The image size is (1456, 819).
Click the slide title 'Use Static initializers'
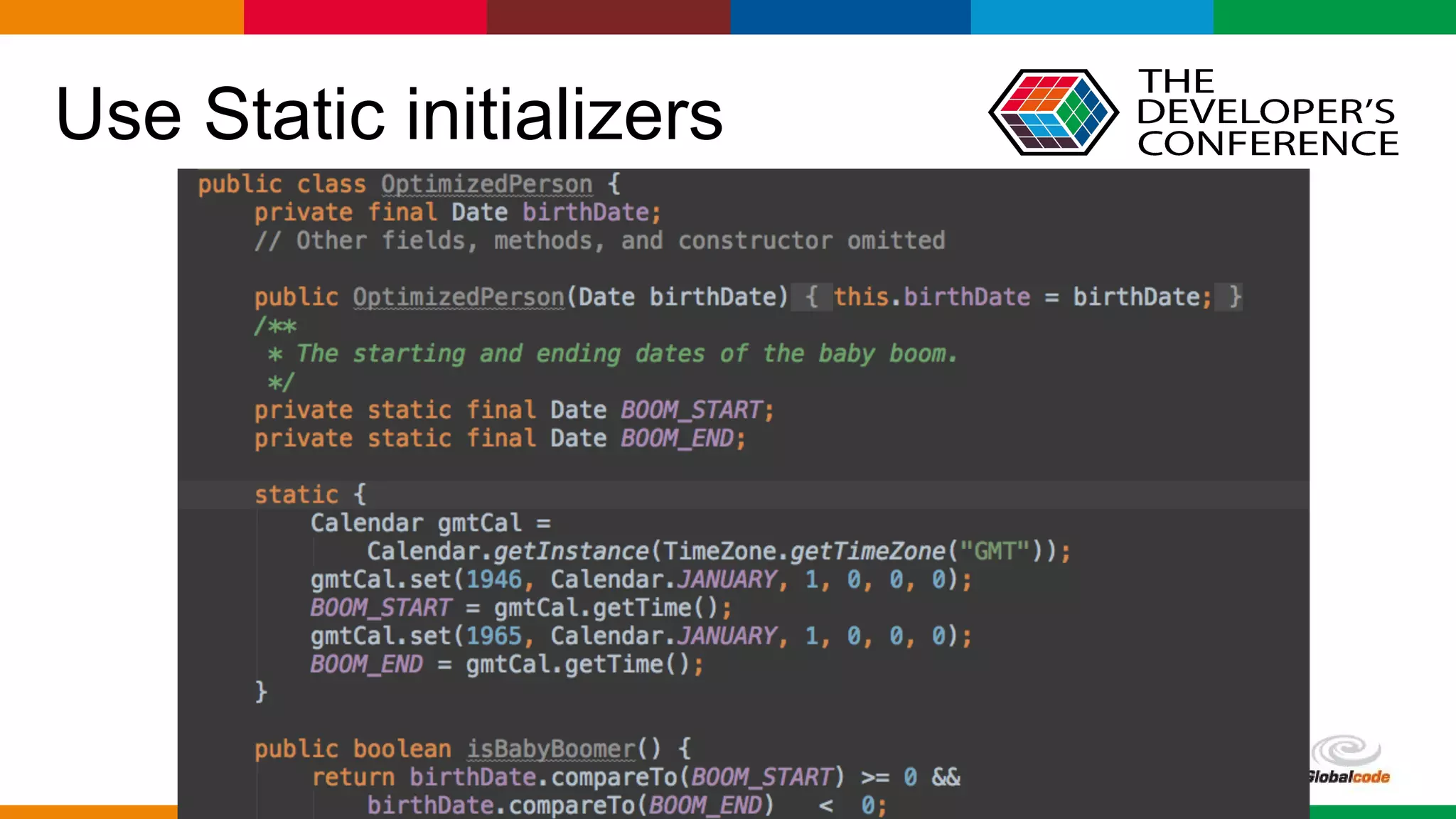click(389, 114)
